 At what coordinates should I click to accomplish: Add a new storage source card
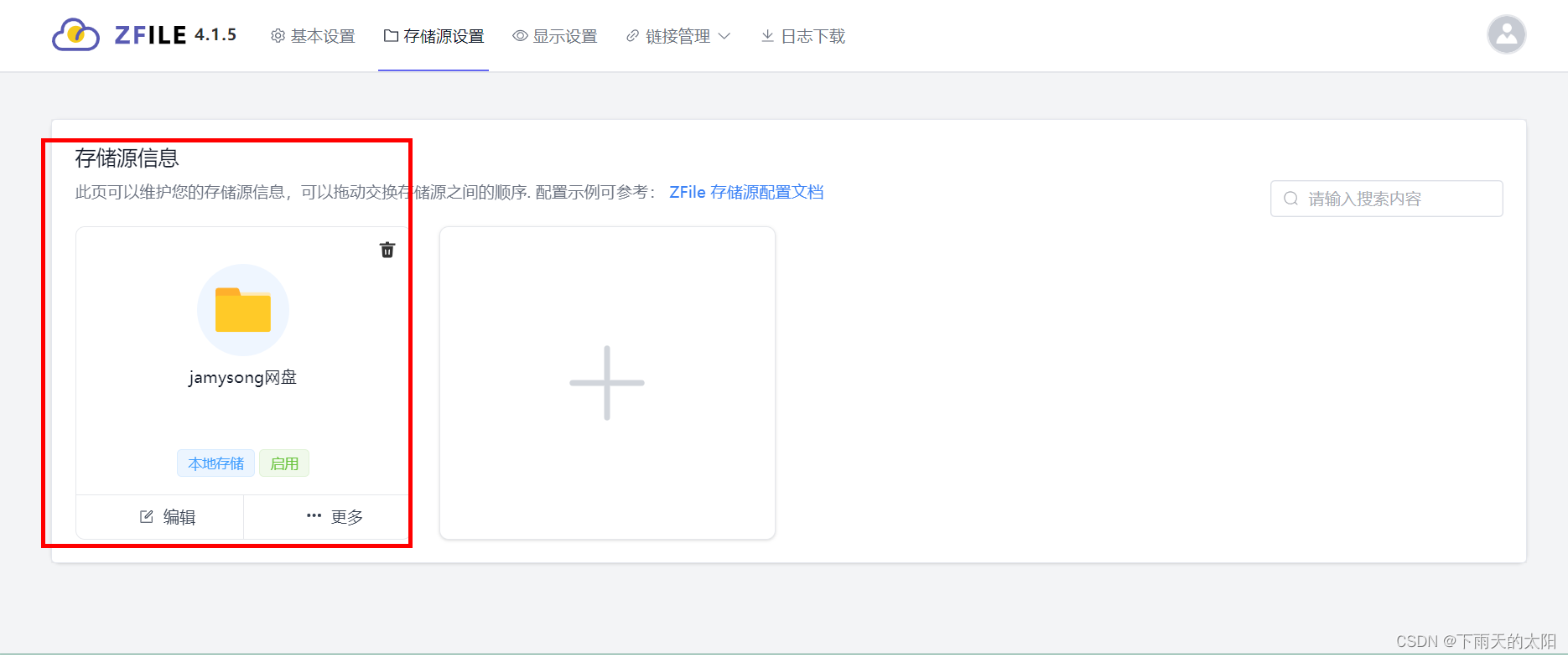(607, 383)
